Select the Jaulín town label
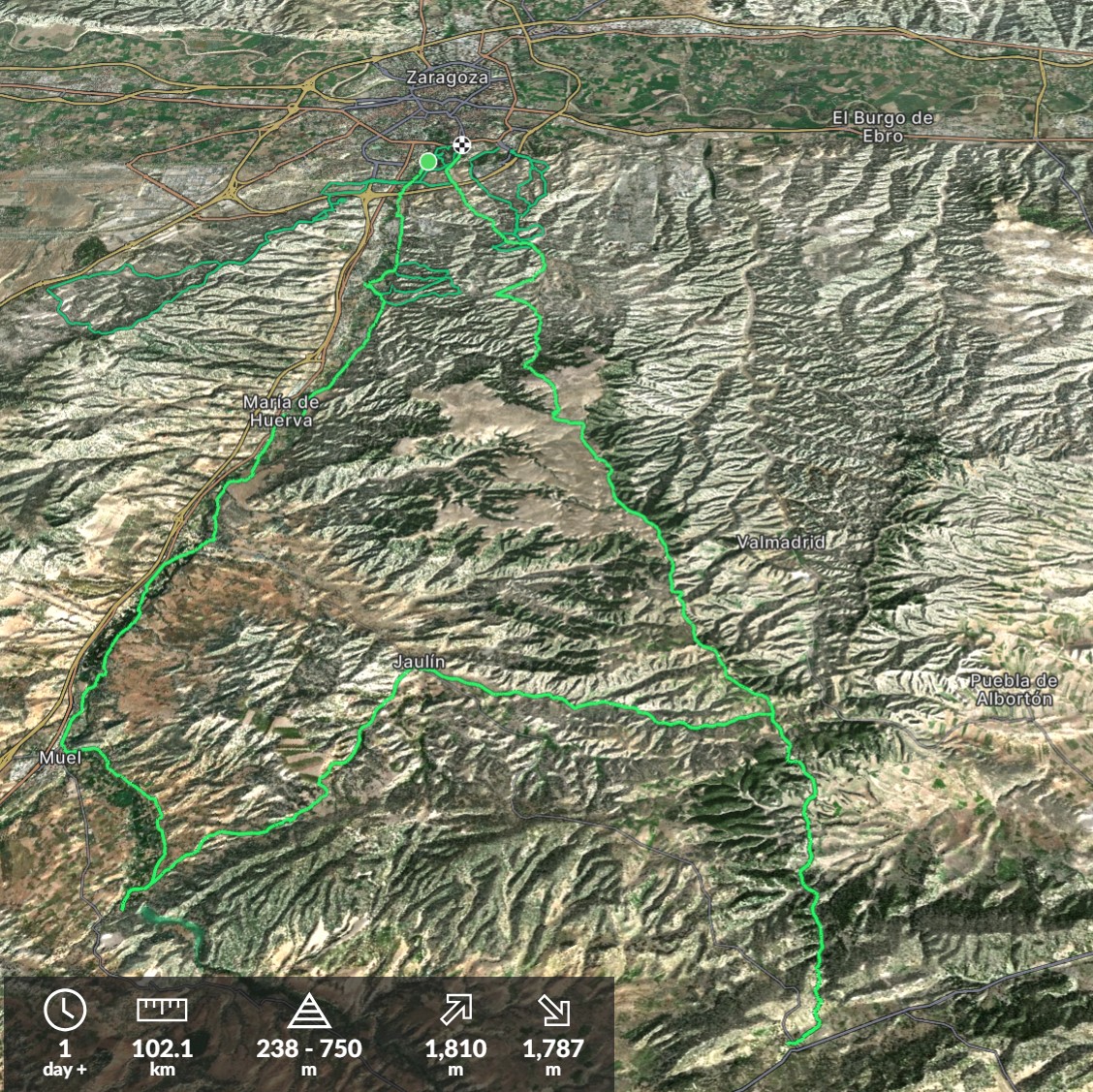 pyautogui.click(x=419, y=662)
